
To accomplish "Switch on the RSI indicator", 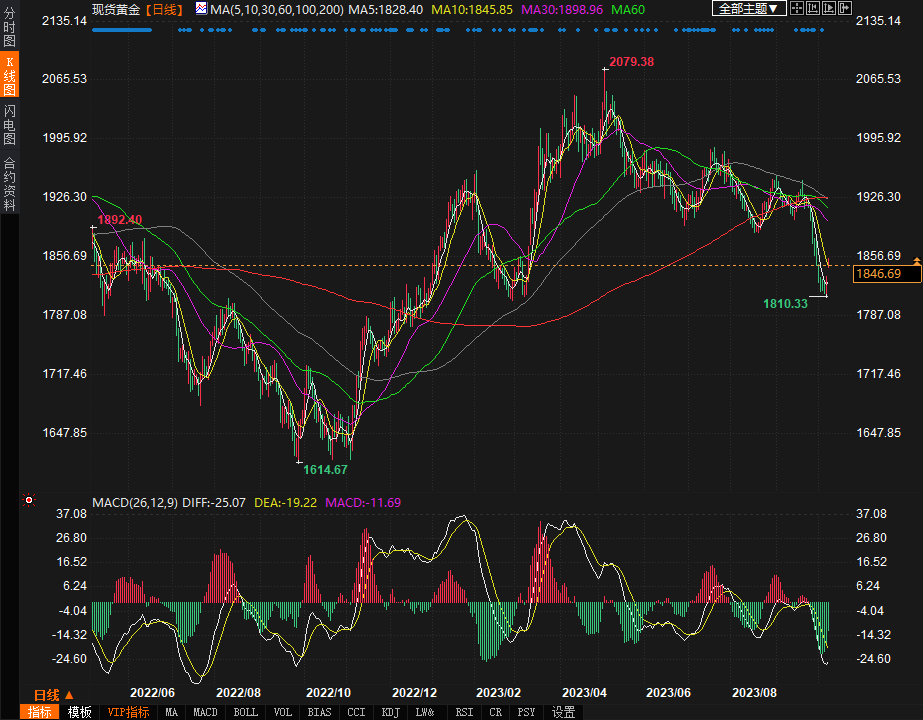I will point(464,712).
